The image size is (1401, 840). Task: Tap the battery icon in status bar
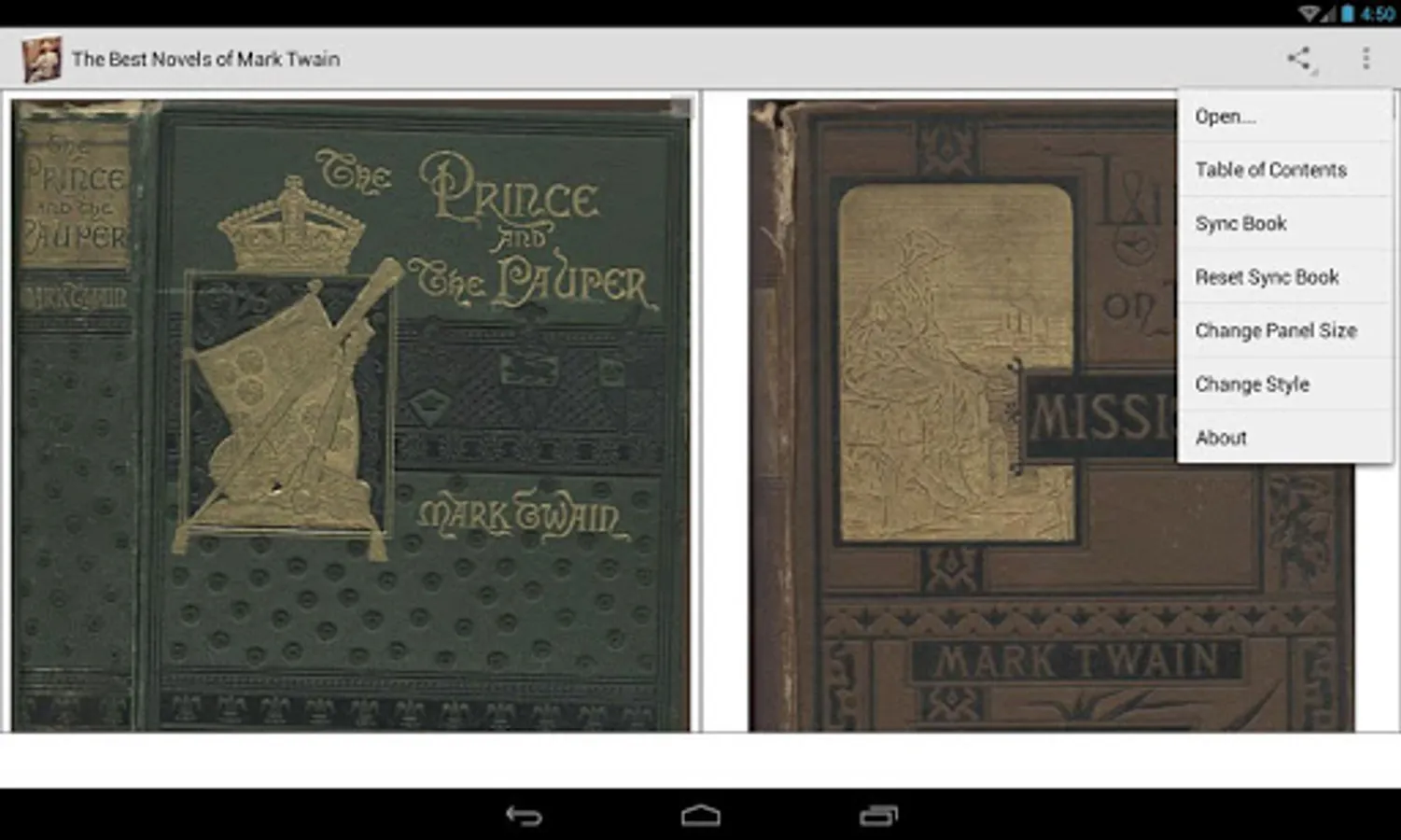tap(1348, 13)
